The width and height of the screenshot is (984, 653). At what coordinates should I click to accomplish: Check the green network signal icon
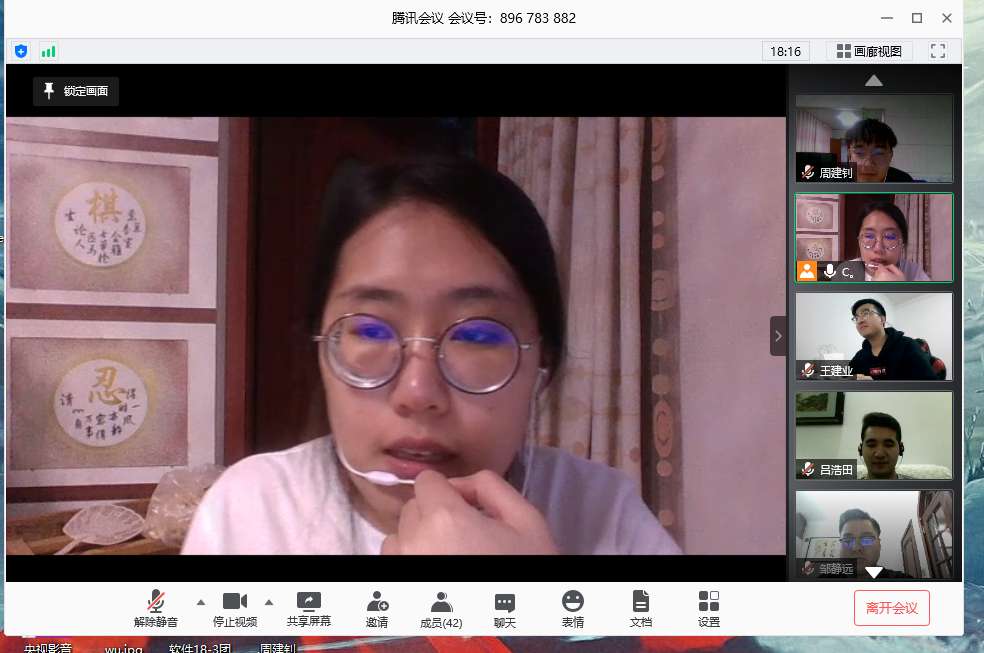[x=48, y=51]
